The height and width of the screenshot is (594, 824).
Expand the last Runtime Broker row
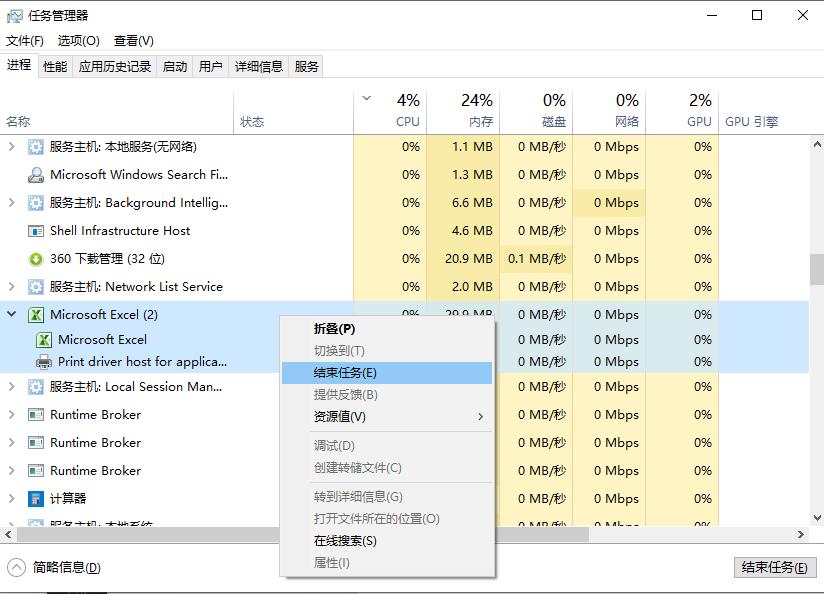[x=12, y=470]
